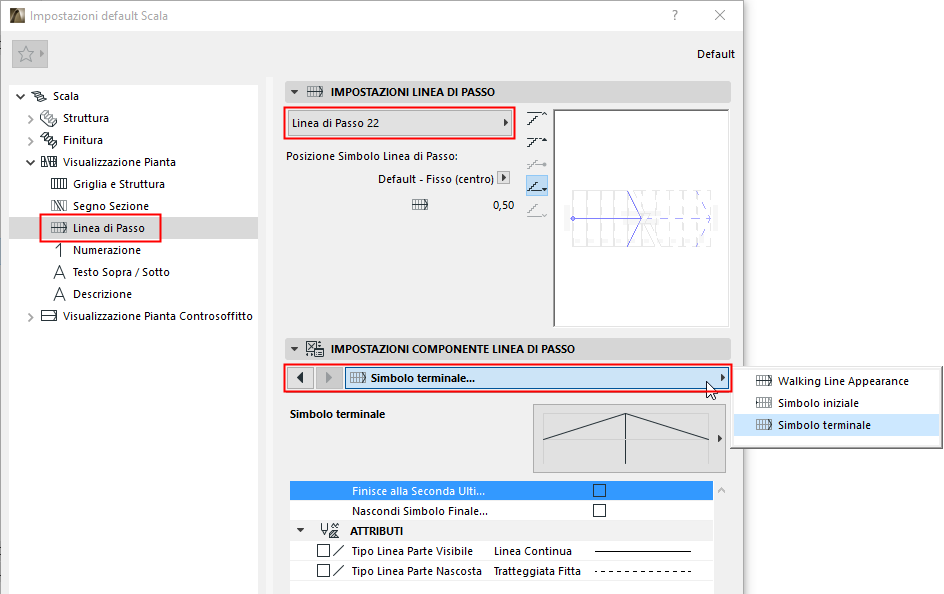Viewport: 944px width, 594px height.
Task: Select the Scala tree item
Action: [66, 96]
